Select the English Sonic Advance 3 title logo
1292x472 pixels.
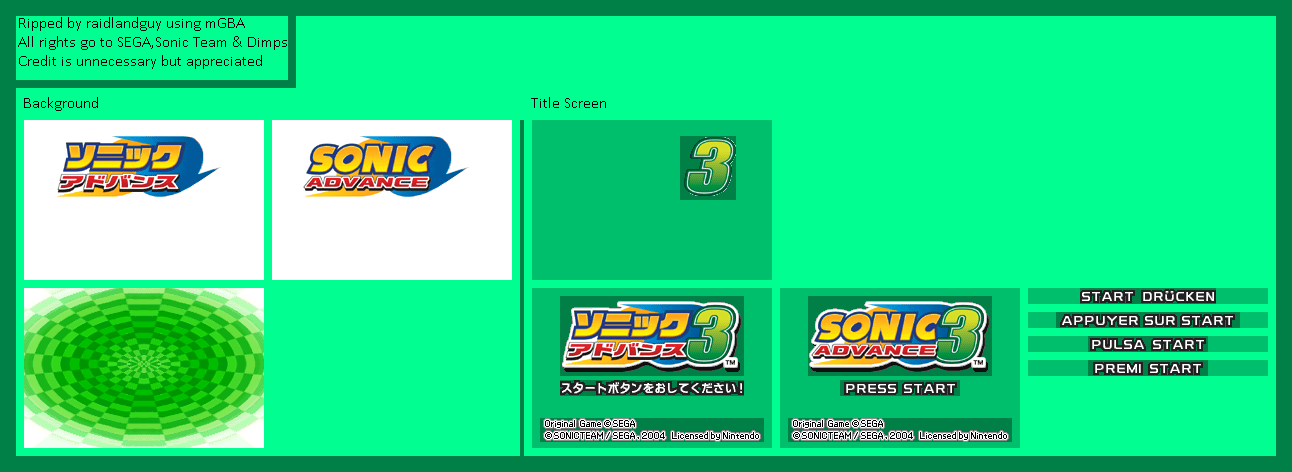pos(900,336)
